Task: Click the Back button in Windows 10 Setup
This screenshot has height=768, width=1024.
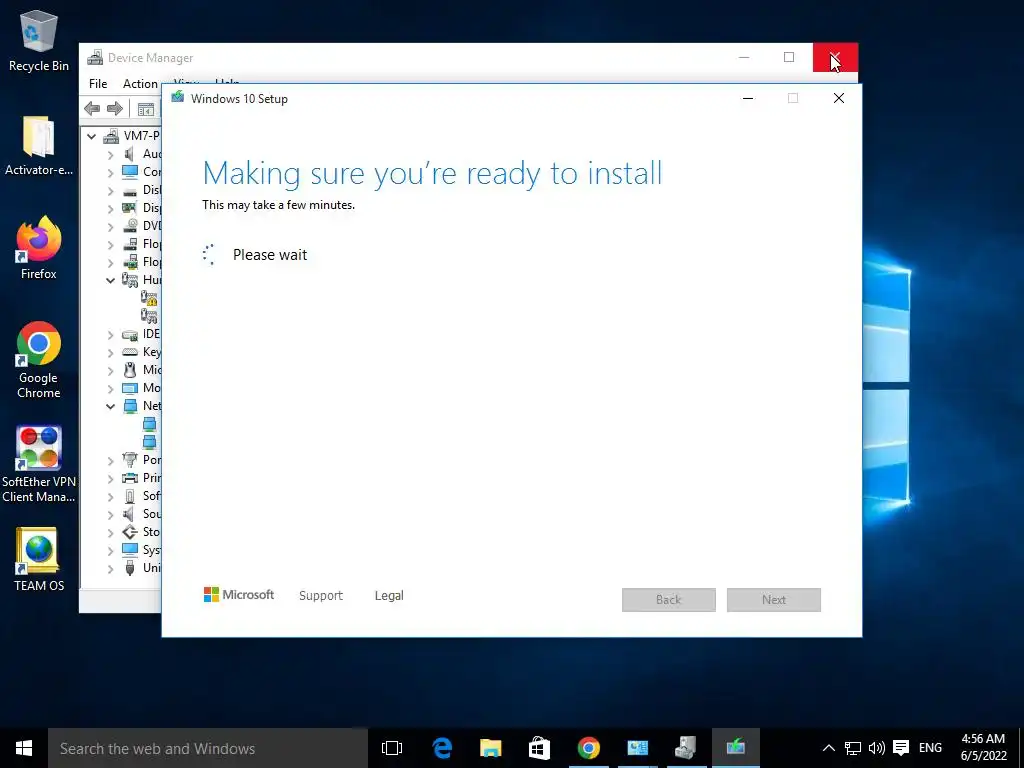Action: [x=669, y=600]
